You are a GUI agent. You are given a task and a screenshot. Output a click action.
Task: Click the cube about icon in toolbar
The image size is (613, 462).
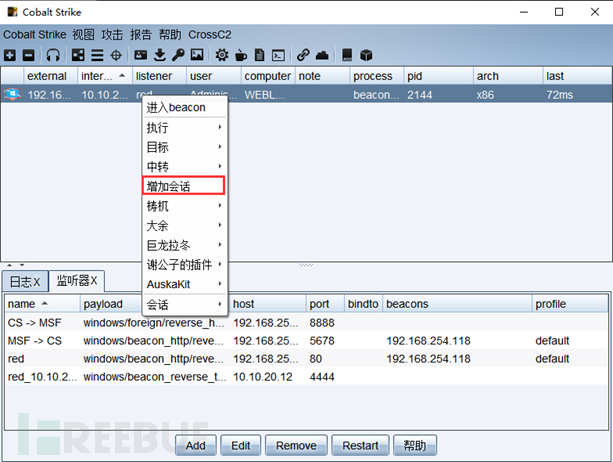(366, 55)
